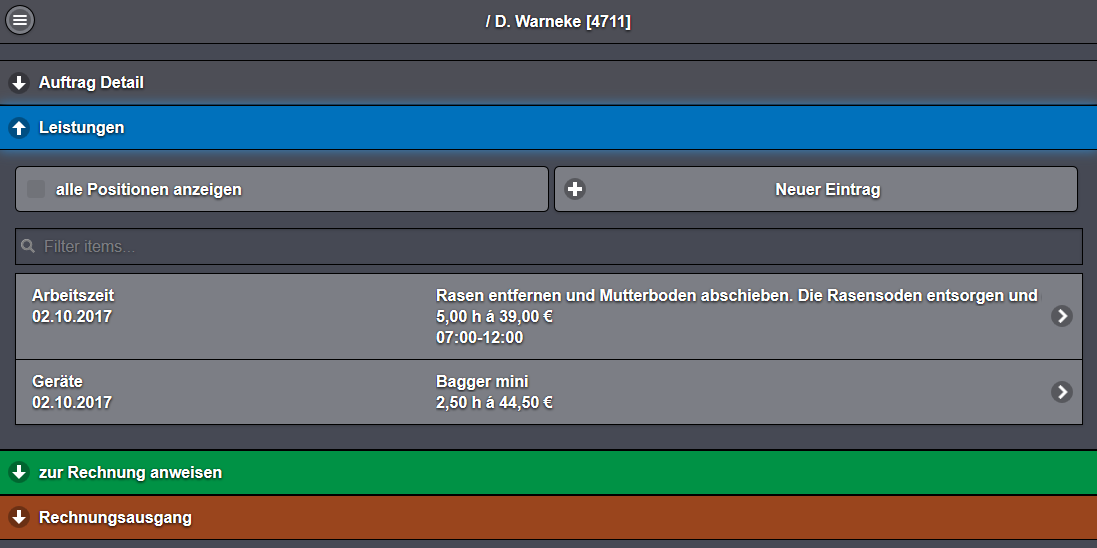Click the alle Positionen anzeigen label
Screen dimensions: 1097x548
click(149, 189)
